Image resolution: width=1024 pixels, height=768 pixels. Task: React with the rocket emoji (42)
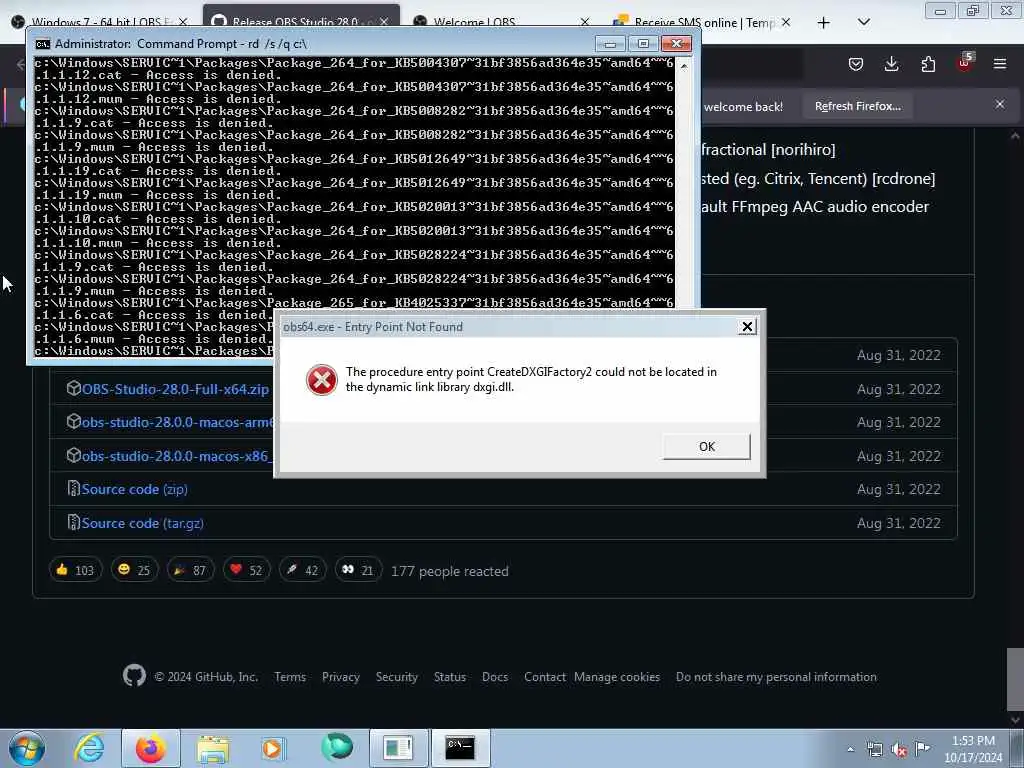pos(302,570)
